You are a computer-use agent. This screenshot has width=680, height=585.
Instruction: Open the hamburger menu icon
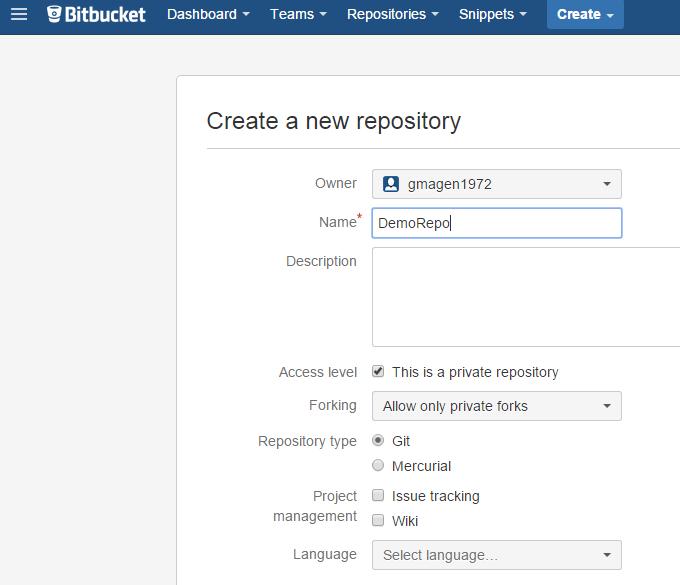tap(19, 14)
